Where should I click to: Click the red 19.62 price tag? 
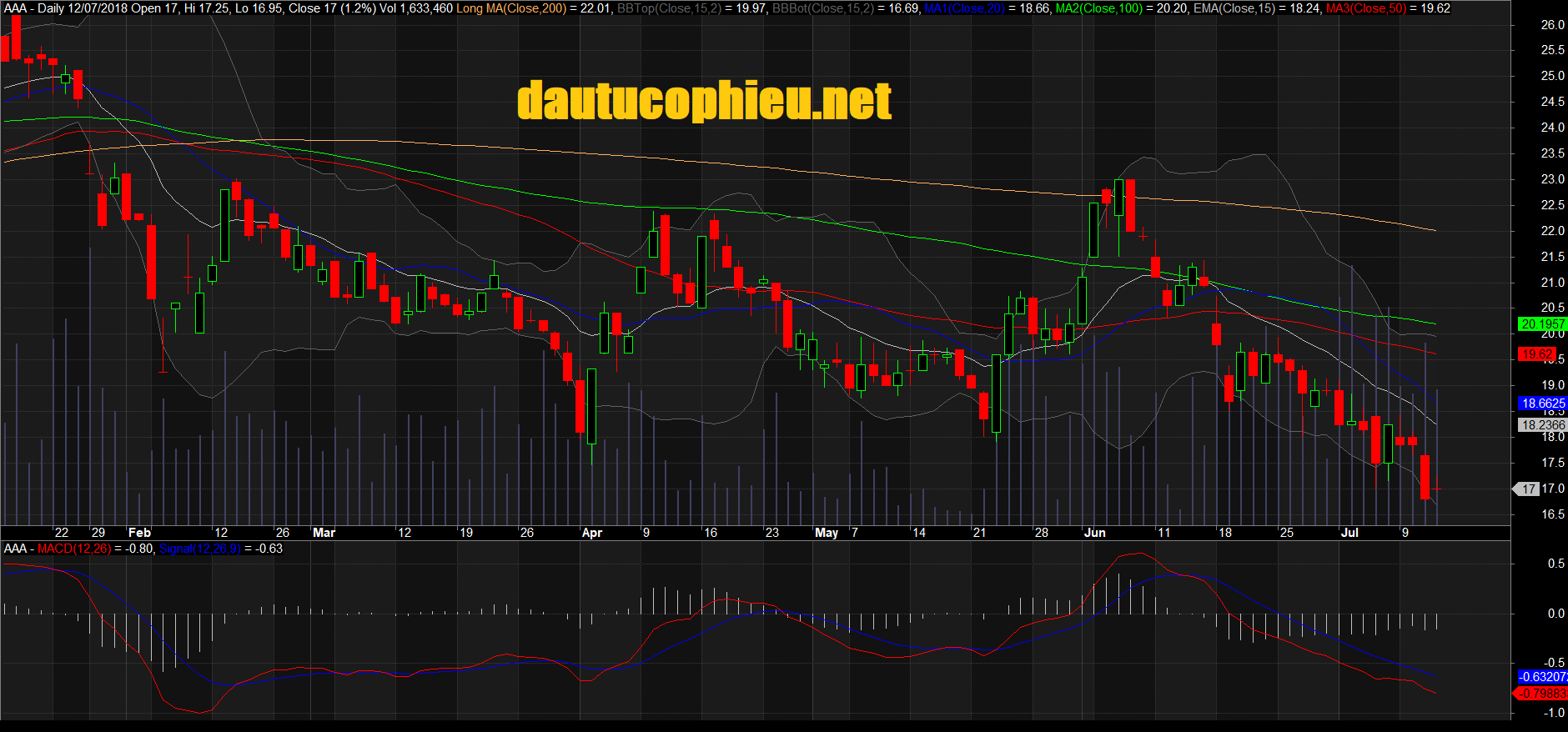pyautogui.click(x=1536, y=354)
